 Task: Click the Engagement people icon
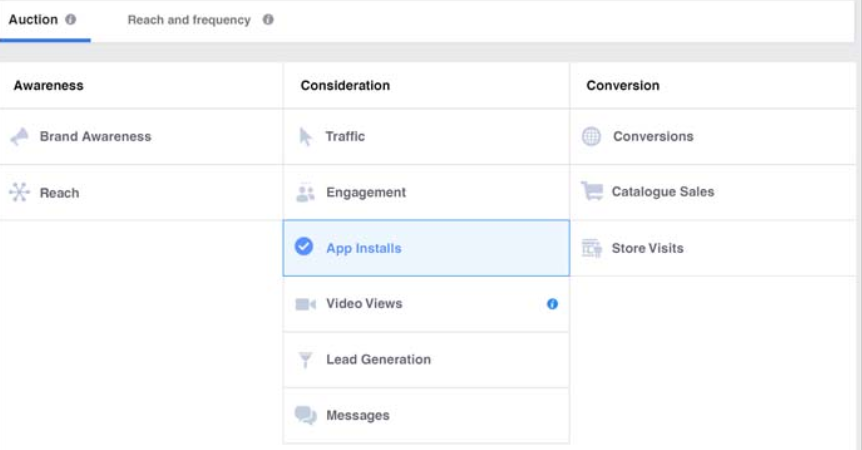[306, 193]
